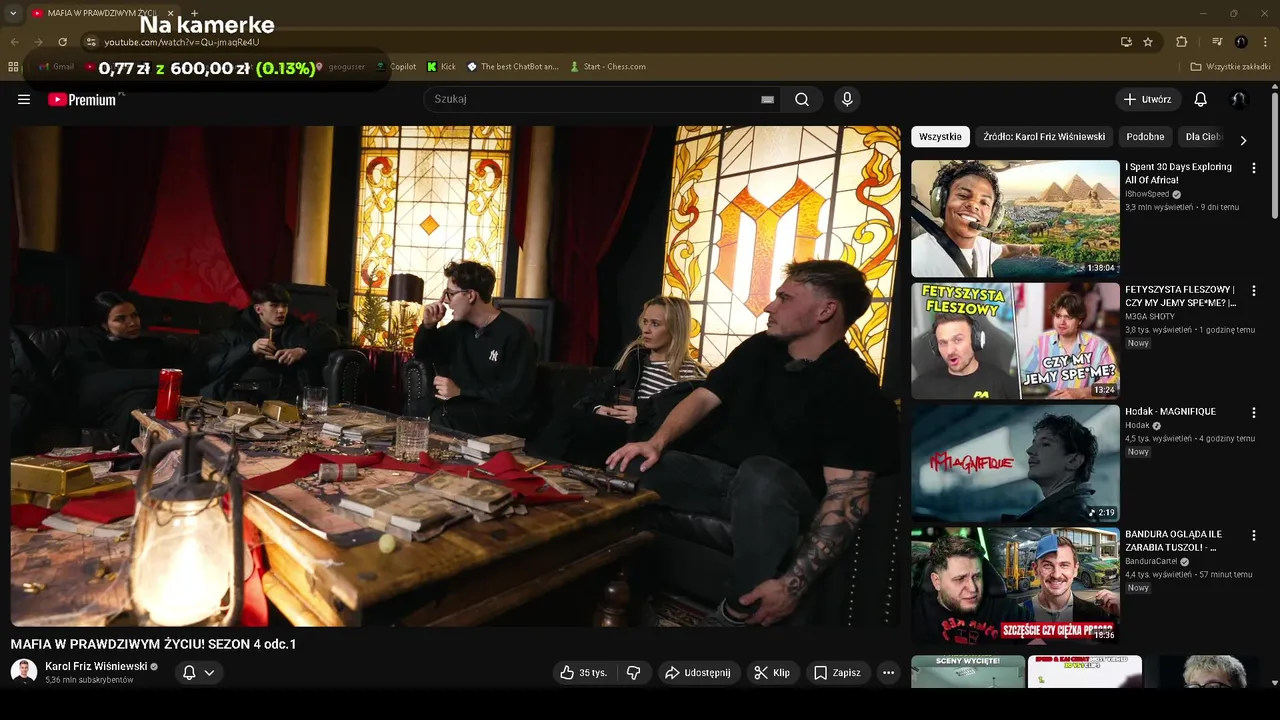Click the Udostępnij share button
This screenshot has width=1280, height=720.
[x=698, y=673]
